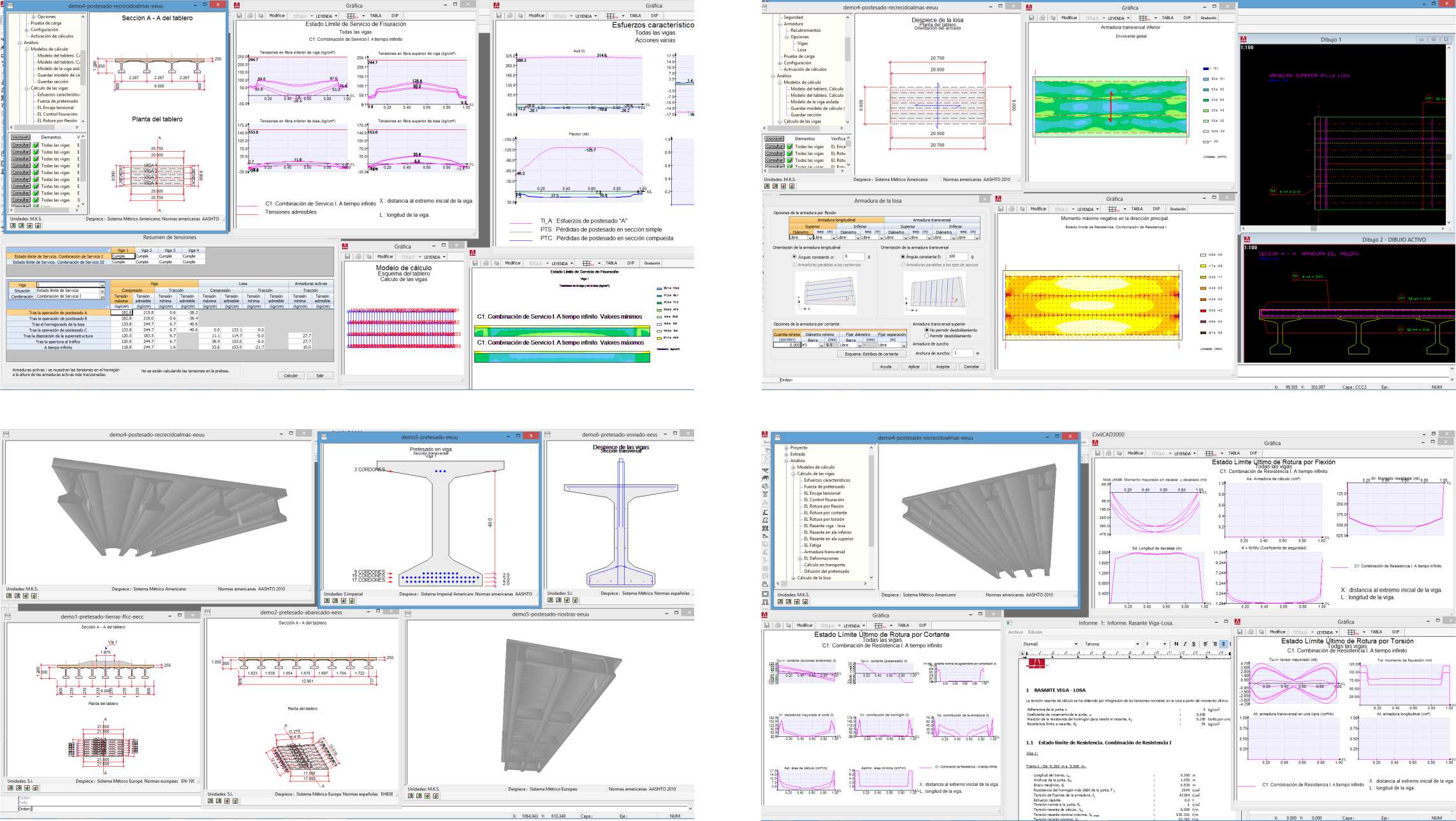Click copy icon in Rotura por Torsión graph window
The image size is (1456, 821).
coord(1262,632)
